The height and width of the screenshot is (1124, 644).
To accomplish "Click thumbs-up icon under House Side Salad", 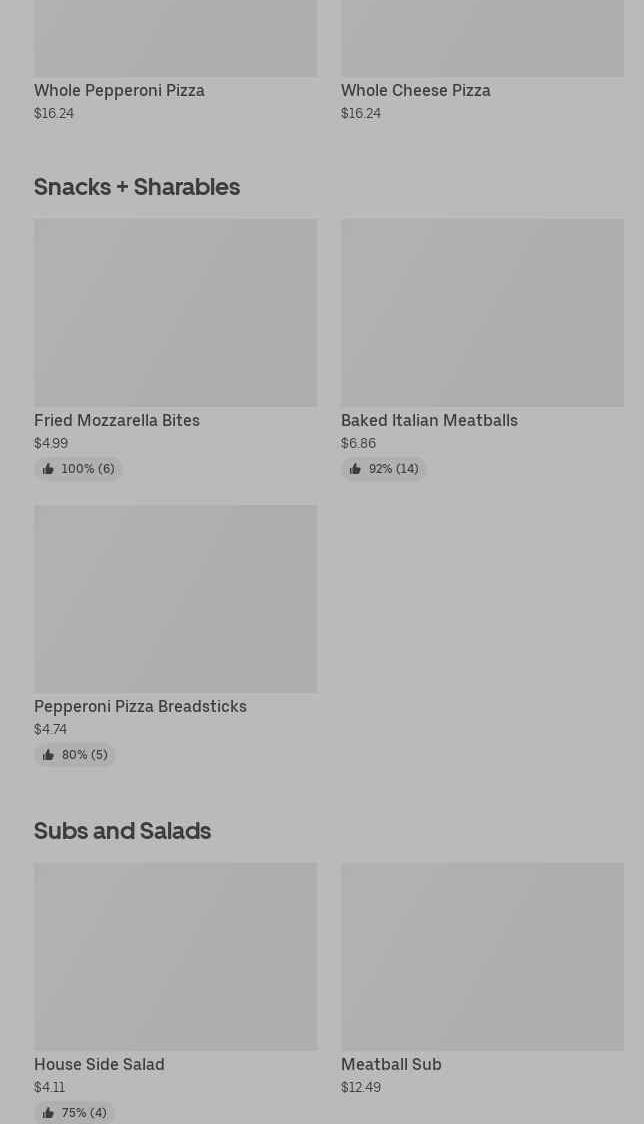I will (48, 1113).
